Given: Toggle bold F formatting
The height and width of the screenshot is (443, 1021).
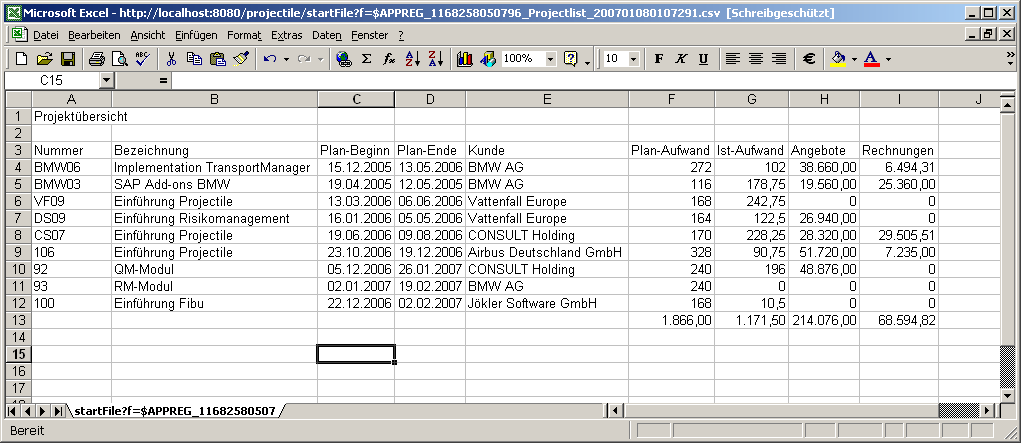Looking at the screenshot, I should click(x=658, y=59).
